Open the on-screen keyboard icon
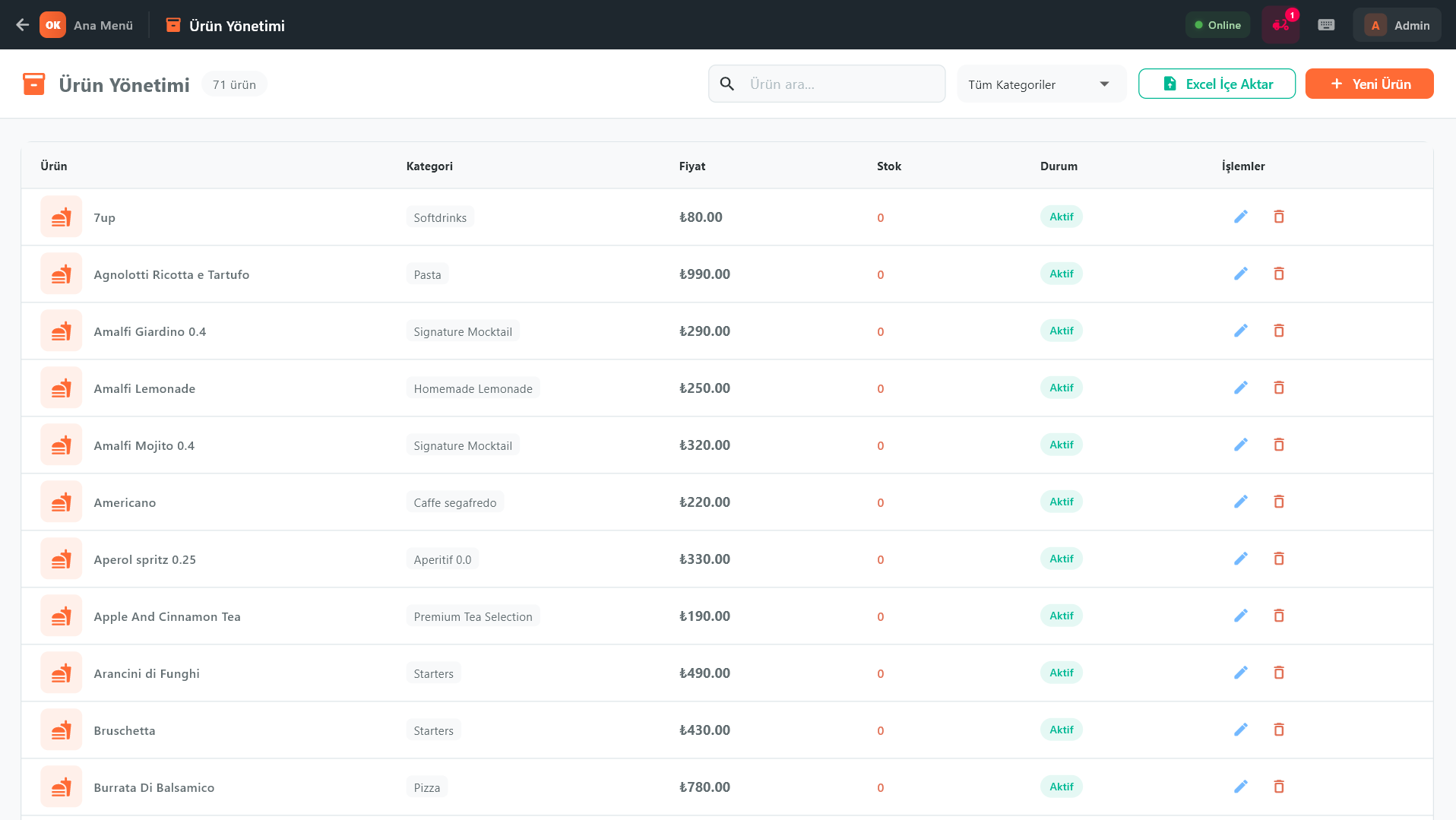This screenshot has width=1456, height=820. (x=1326, y=25)
